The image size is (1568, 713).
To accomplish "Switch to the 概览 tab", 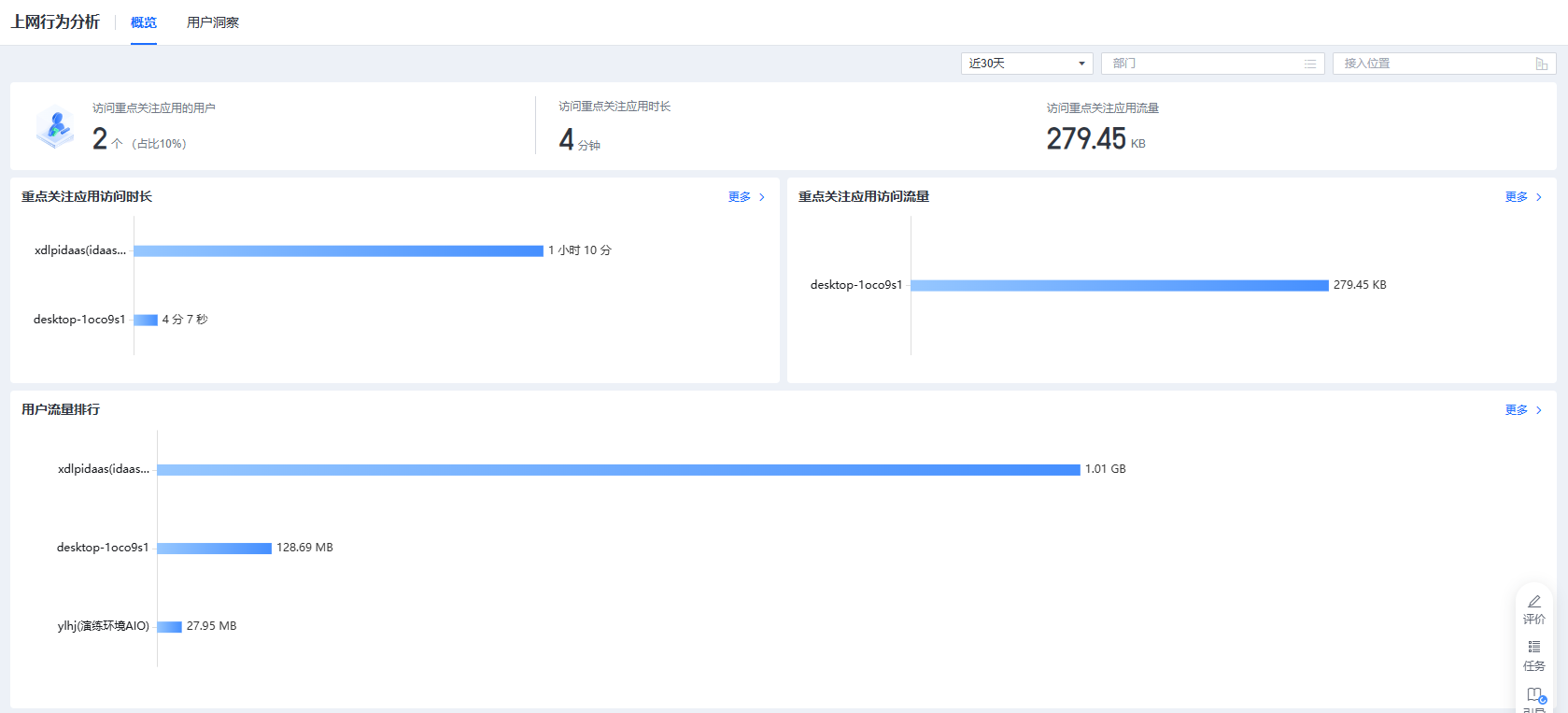I will [144, 22].
